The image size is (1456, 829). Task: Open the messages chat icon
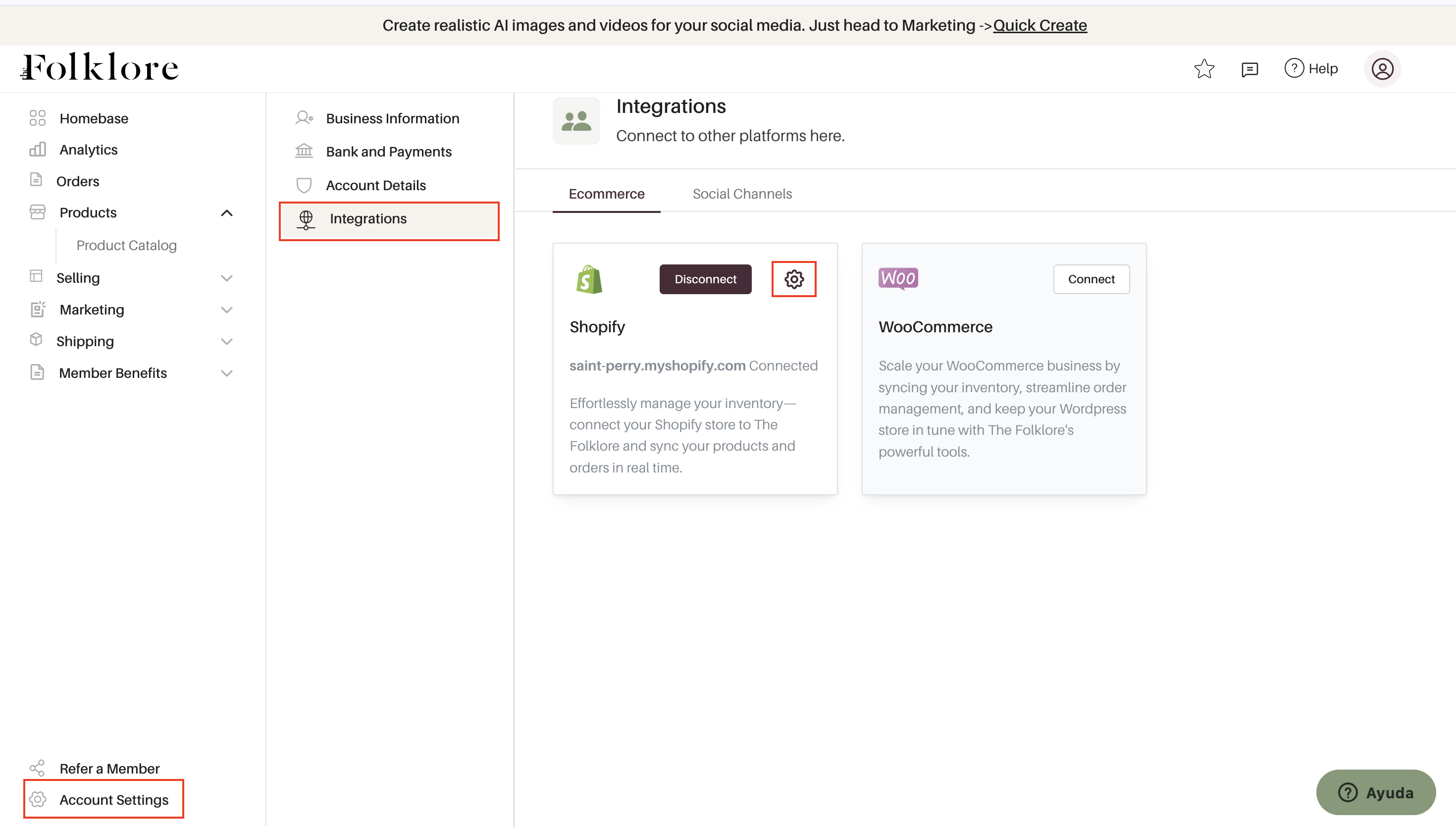pos(1249,69)
